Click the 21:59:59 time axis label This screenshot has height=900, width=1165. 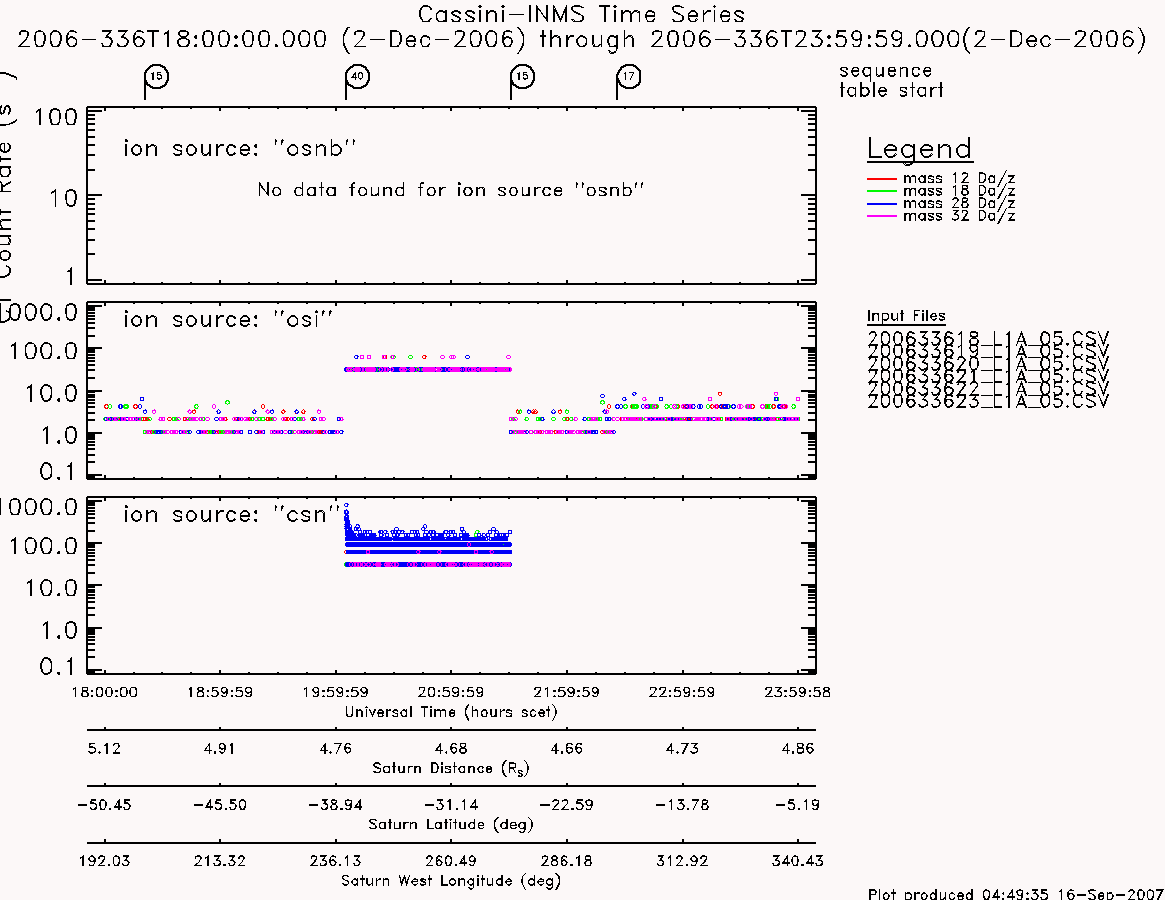coord(566,692)
